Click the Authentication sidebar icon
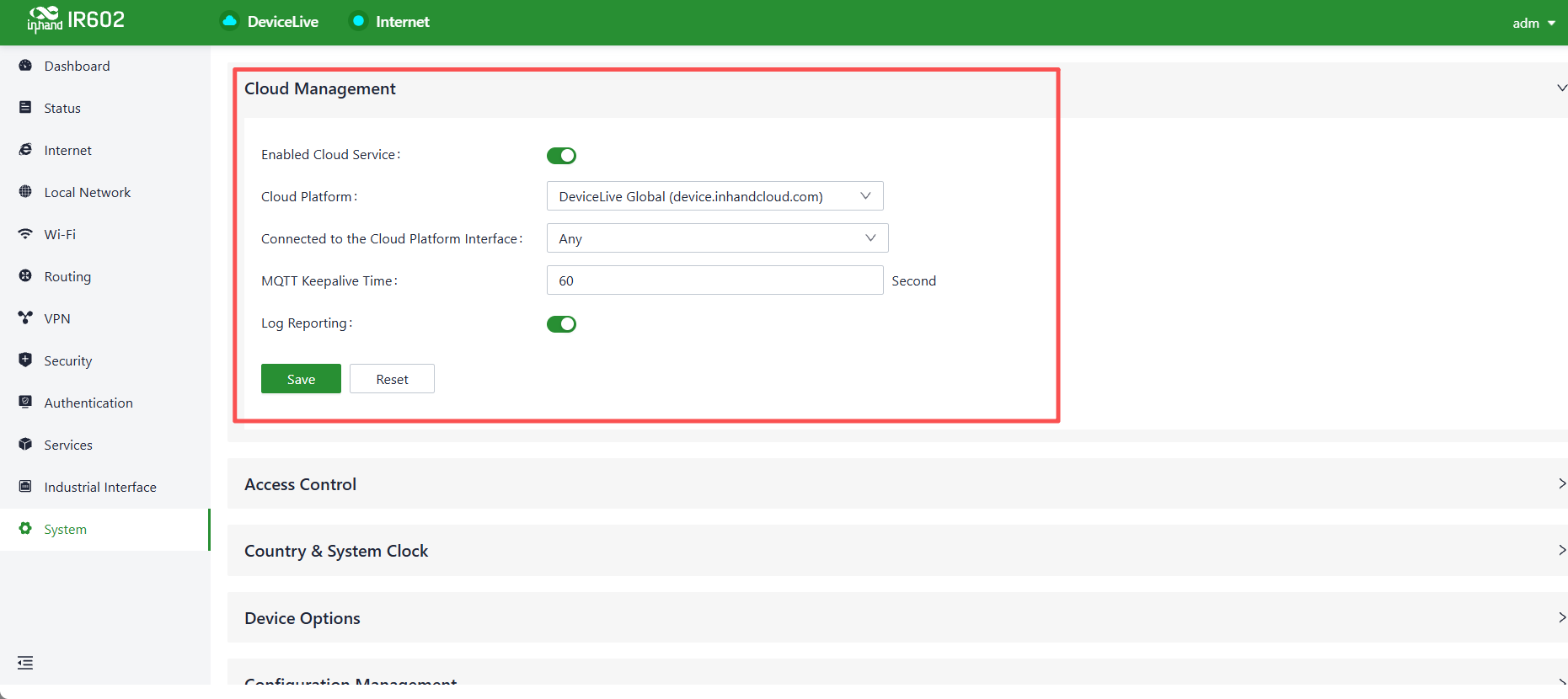Image resolution: width=1568 pixels, height=699 pixels. pos(25,403)
